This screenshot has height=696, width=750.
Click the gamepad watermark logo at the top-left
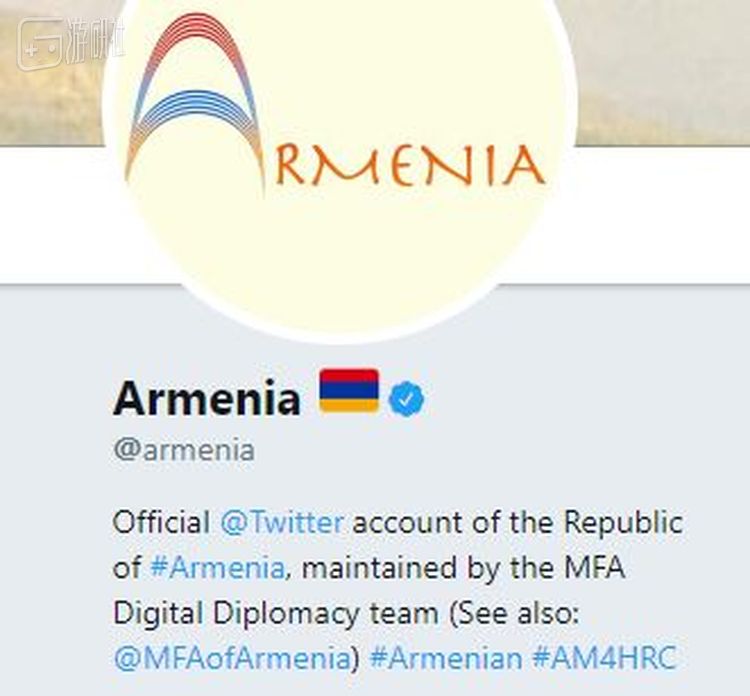pyautogui.click(x=40, y=44)
